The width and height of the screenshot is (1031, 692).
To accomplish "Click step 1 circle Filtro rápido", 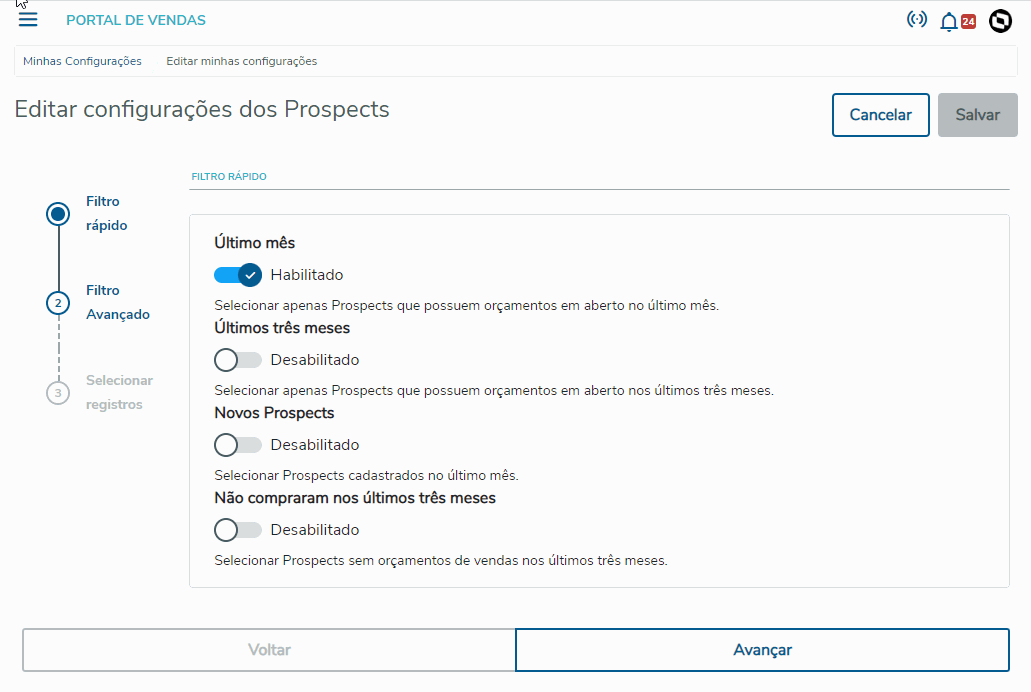I will [58, 213].
